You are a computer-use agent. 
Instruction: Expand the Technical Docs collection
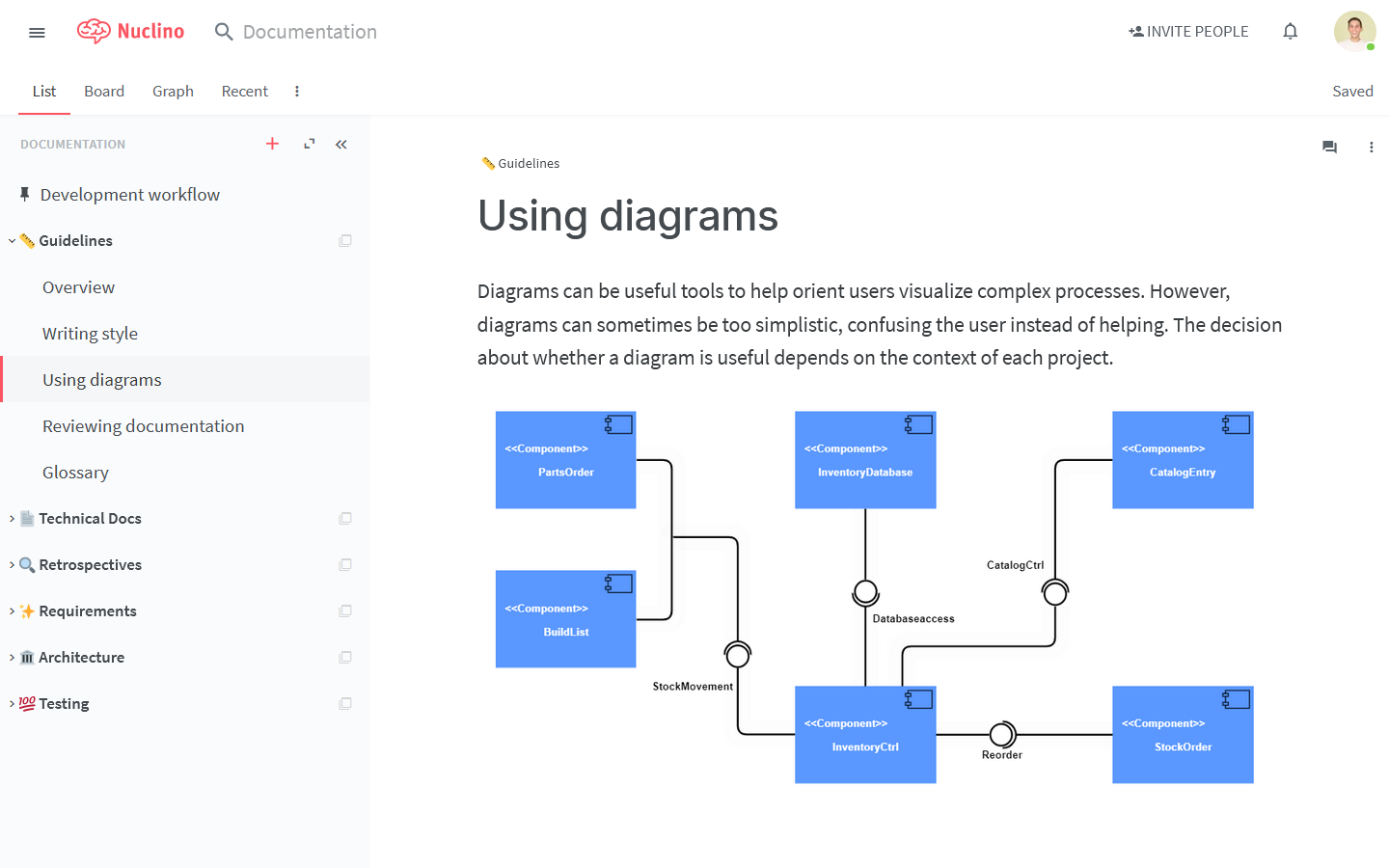pos(12,519)
